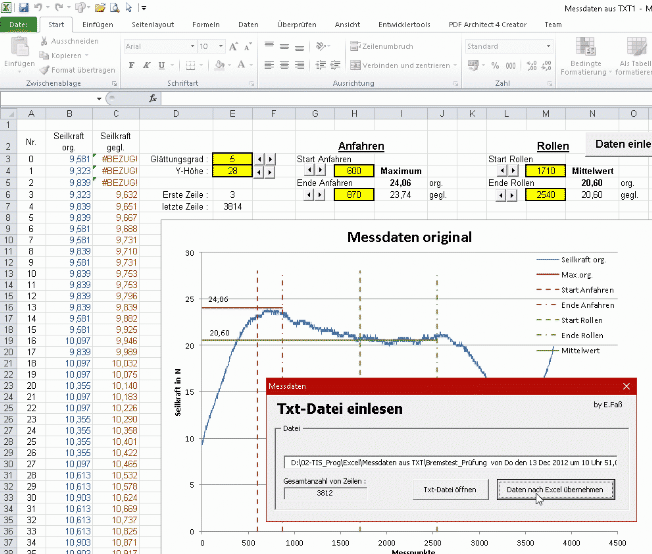Increase Start Rollen with right spinner arrow
Image resolution: width=652 pixels, height=554 pixels.
[511, 172]
